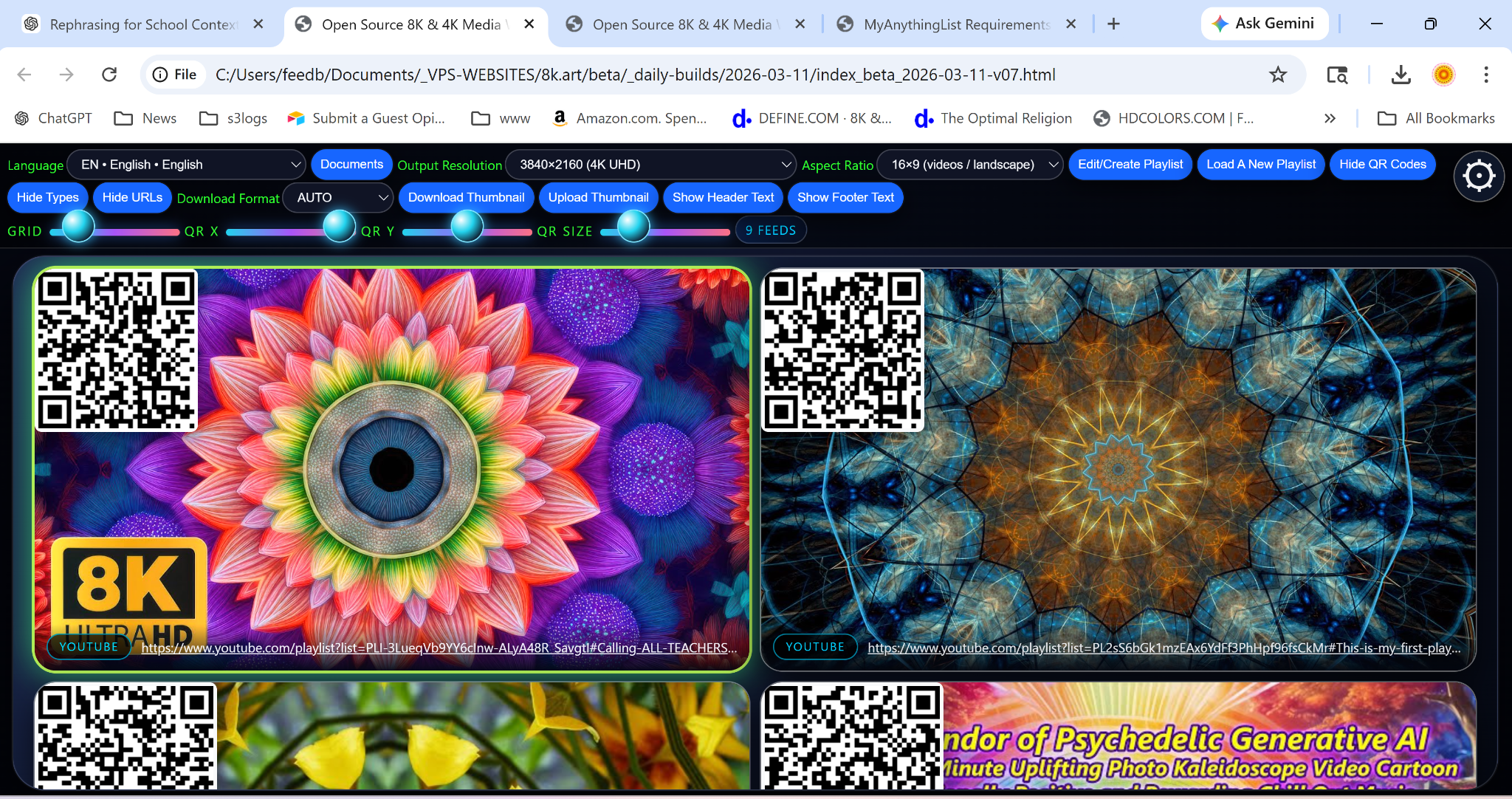Viewport: 1512px width, 799px height.
Task: Click Upload Thumbnail
Action: 598,198
